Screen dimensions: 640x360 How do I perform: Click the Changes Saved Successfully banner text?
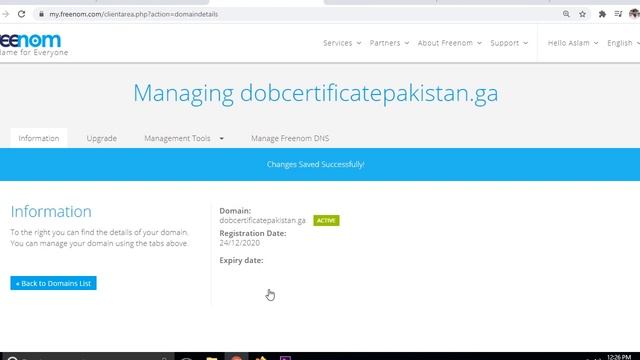[316, 164]
